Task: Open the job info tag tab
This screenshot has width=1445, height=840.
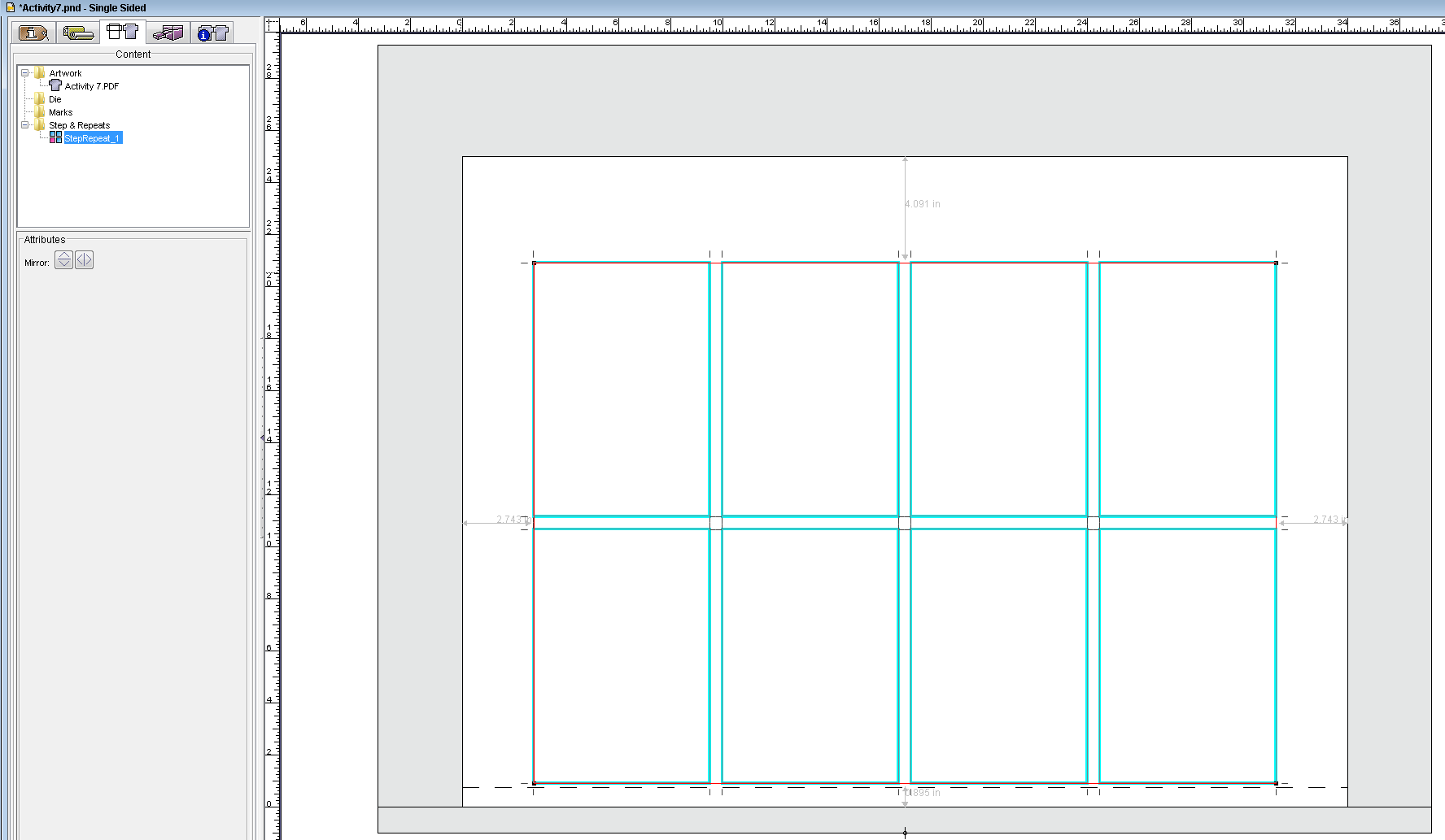Action: (33, 33)
